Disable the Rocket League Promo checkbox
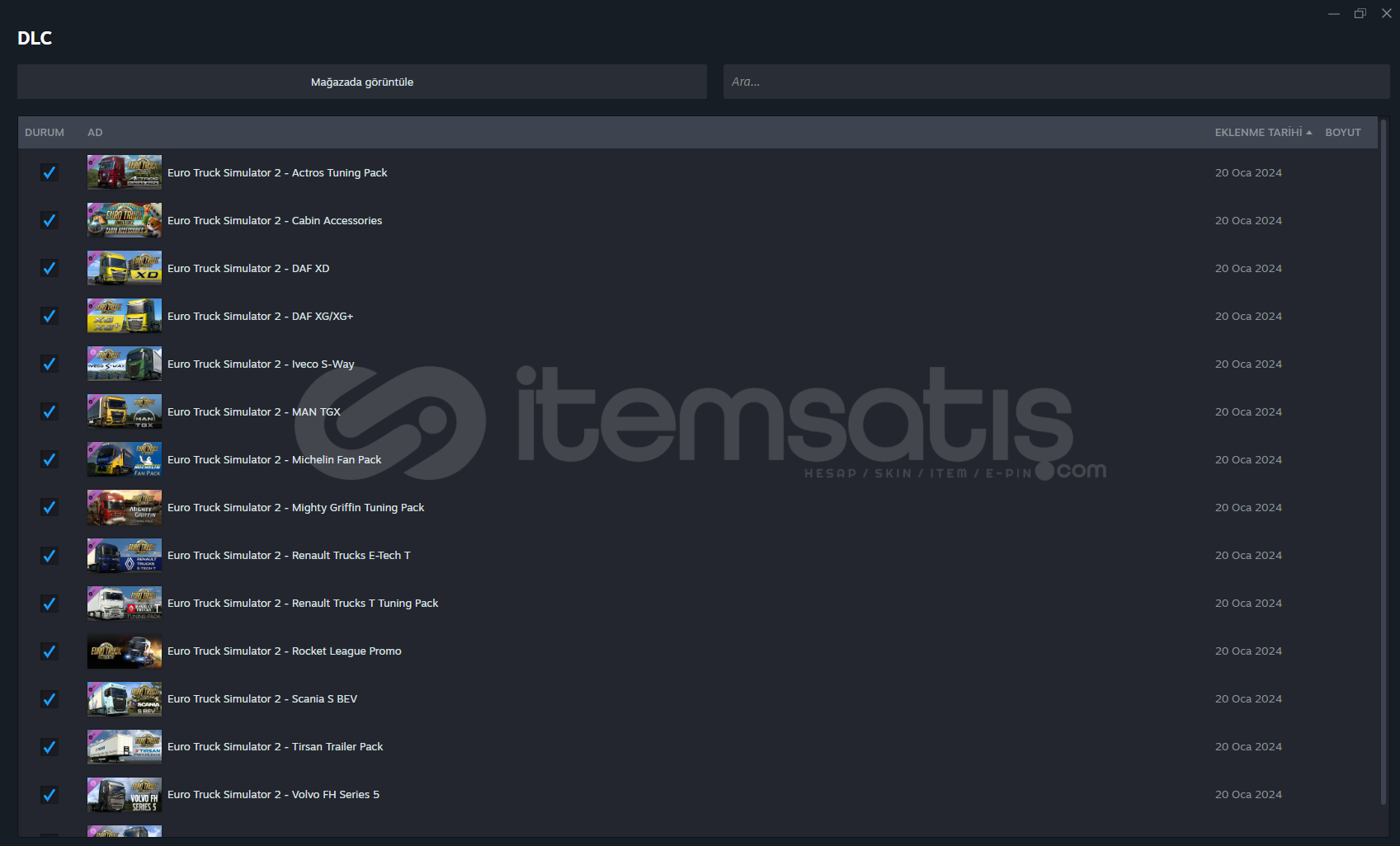Image resolution: width=1400 pixels, height=846 pixels. [49, 651]
